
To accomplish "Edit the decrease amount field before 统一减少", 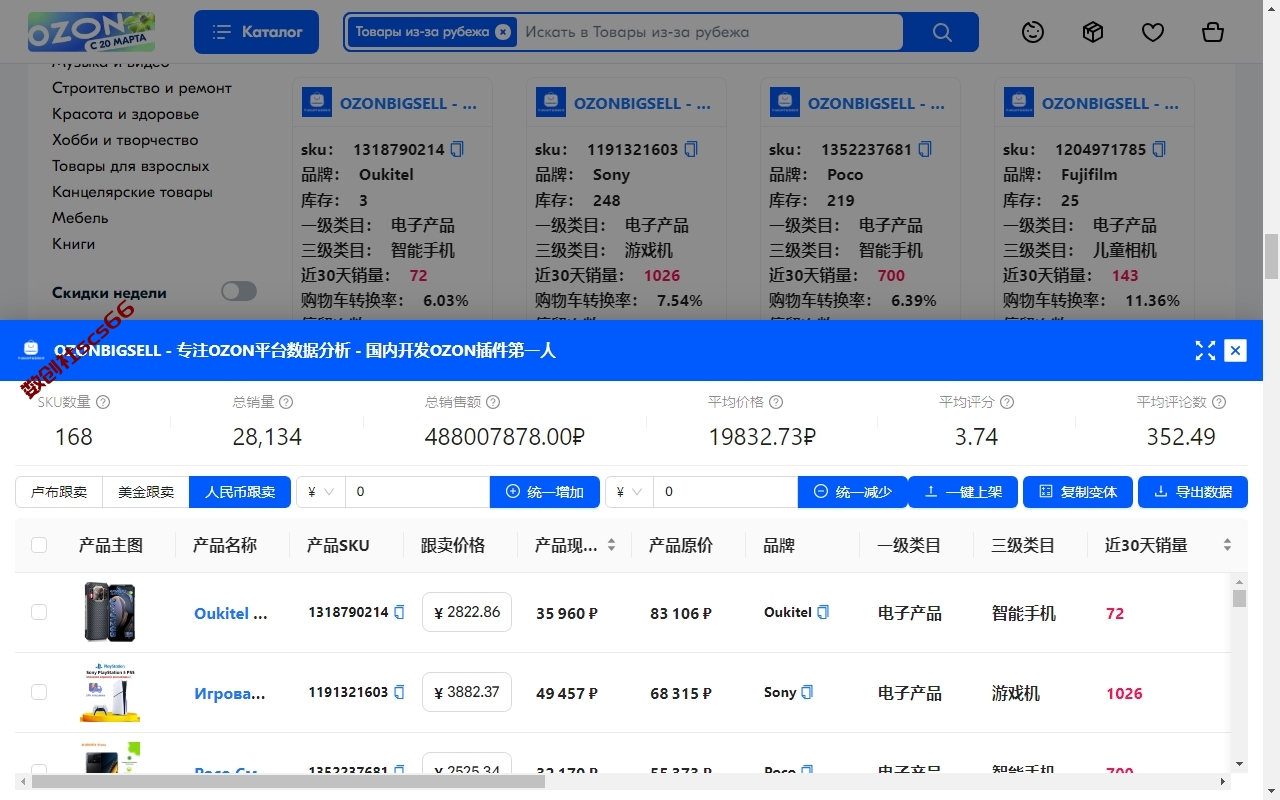I will 726,492.
